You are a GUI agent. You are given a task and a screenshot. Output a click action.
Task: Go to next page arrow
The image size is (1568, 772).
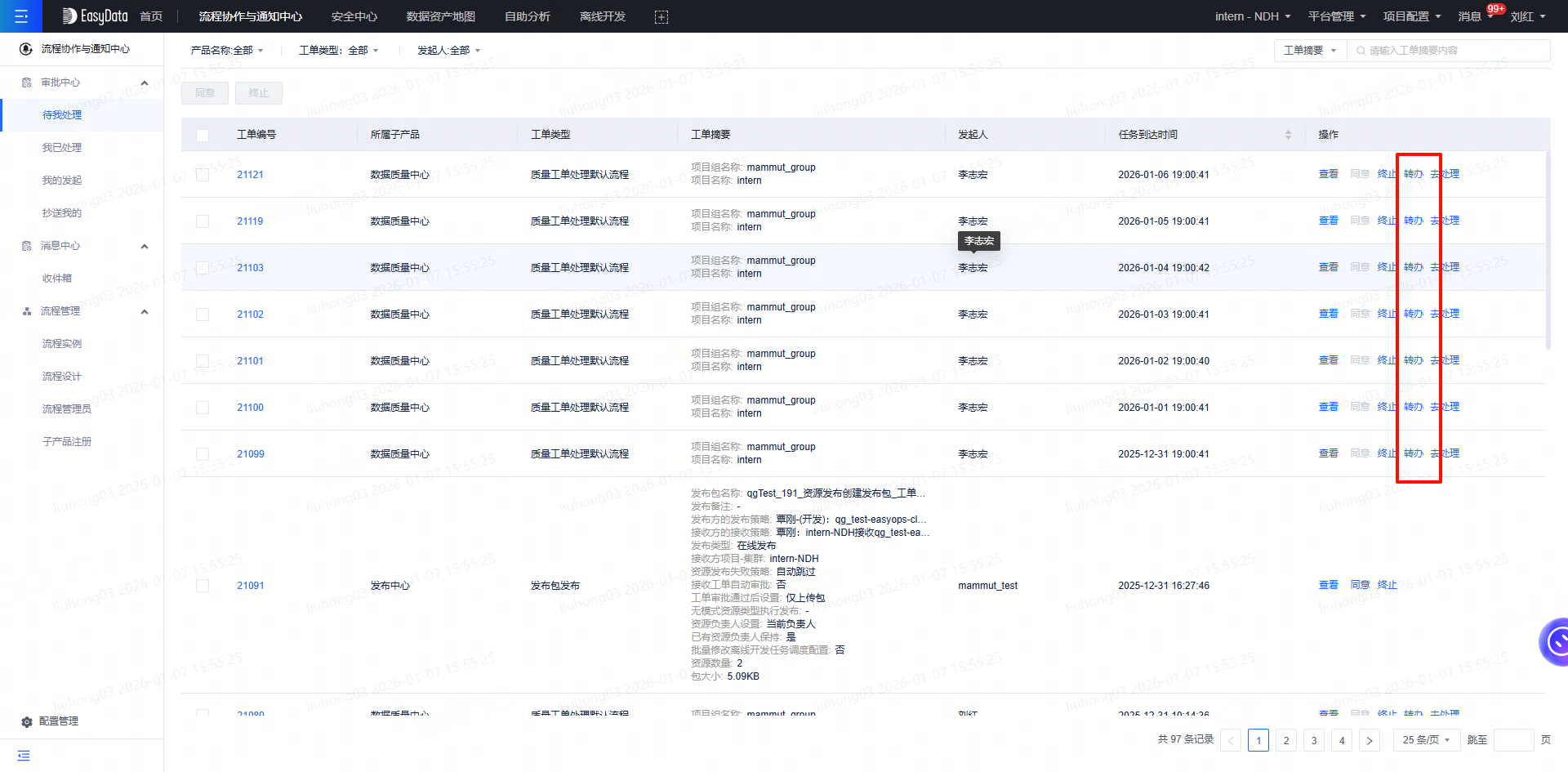[x=1370, y=740]
